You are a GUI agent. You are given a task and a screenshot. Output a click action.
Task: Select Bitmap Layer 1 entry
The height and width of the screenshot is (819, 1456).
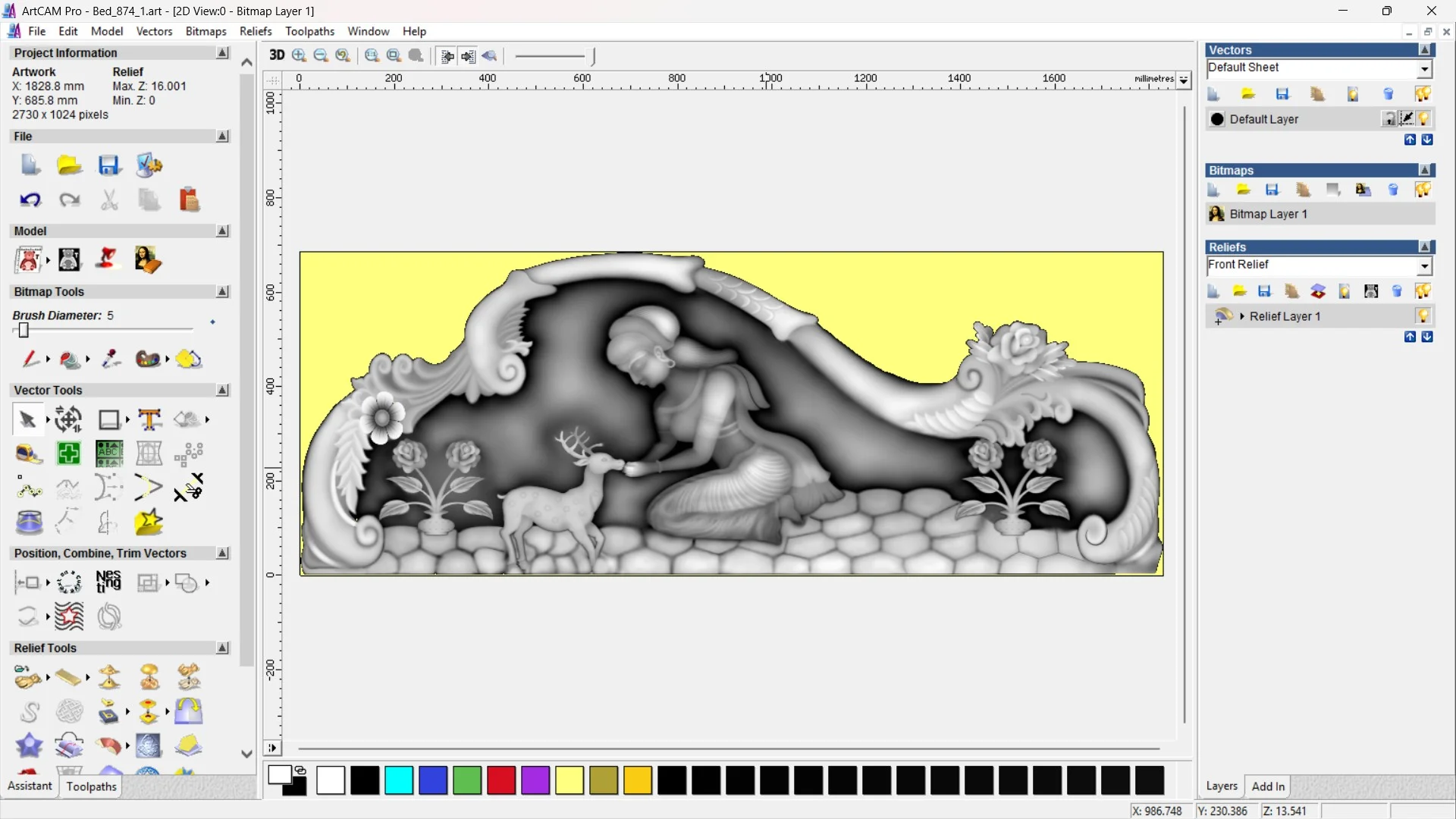(1268, 215)
